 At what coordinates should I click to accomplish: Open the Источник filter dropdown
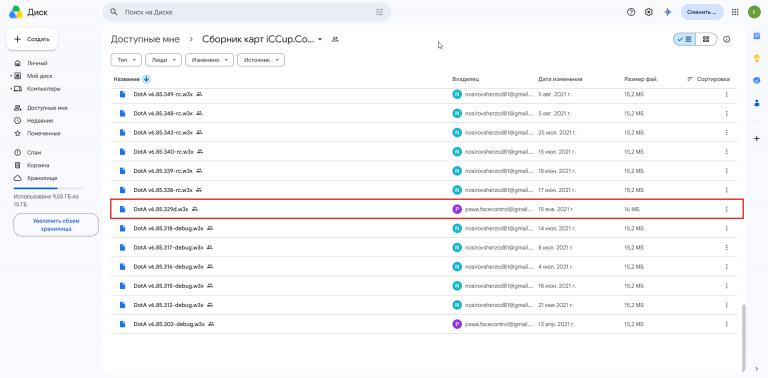tap(261, 60)
